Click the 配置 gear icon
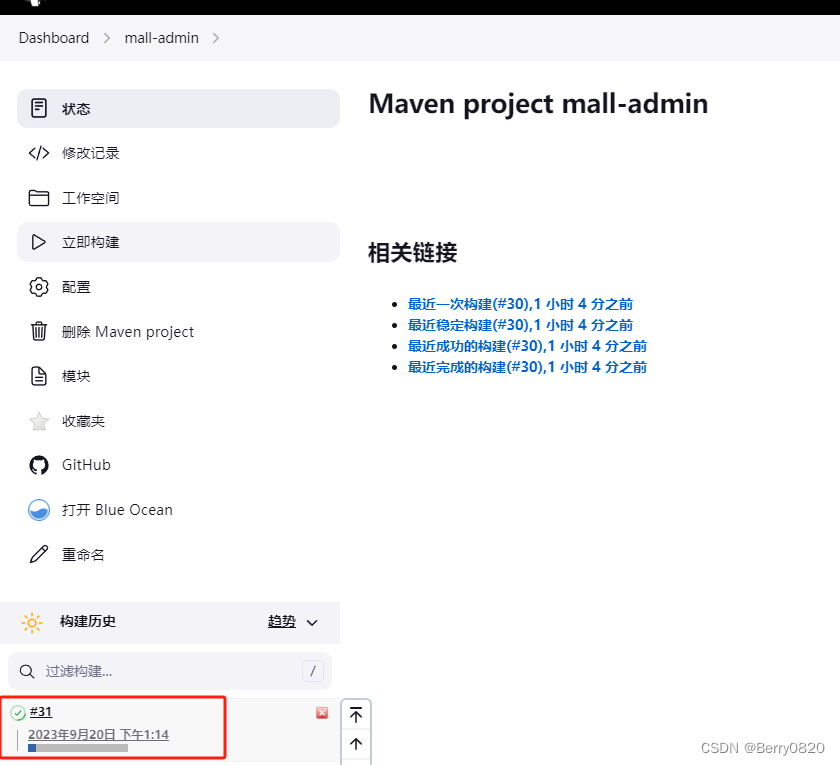The image size is (840, 765). click(x=39, y=287)
